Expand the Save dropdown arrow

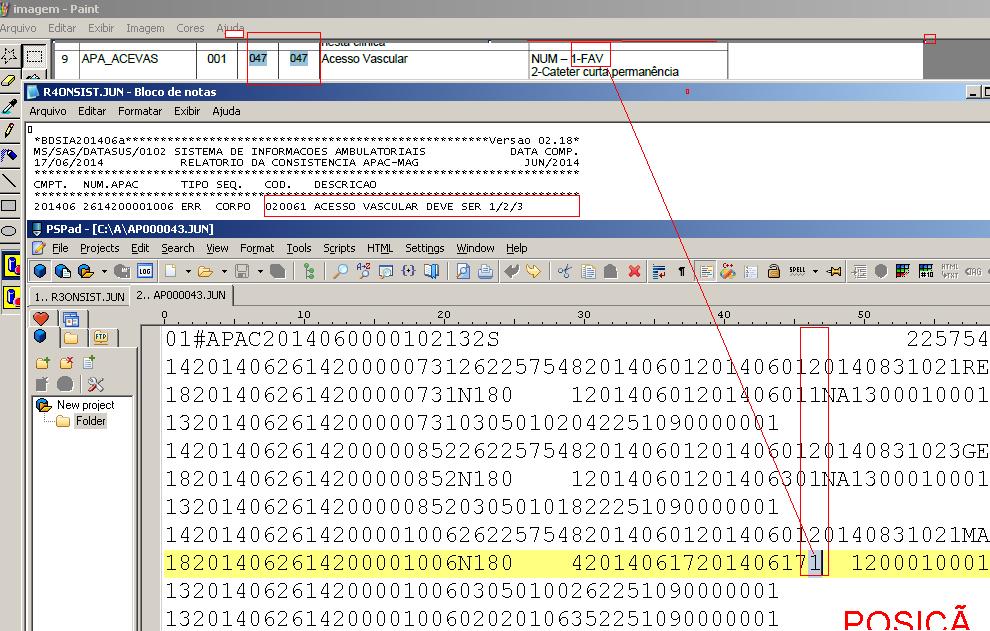pos(260,272)
